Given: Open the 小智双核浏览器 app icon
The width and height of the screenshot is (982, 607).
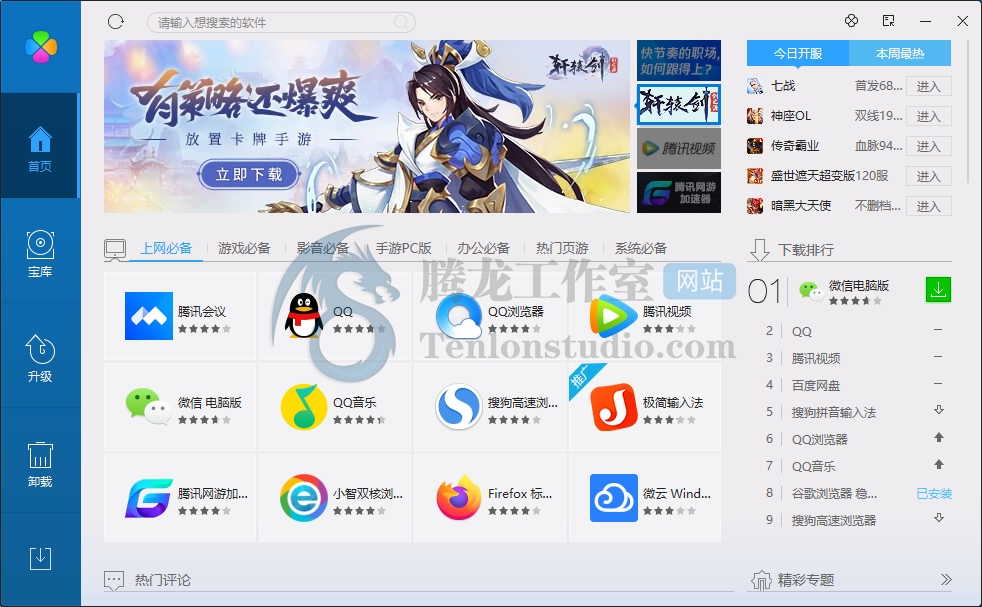Looking at the screenshot, I should (x=304, y=498).
